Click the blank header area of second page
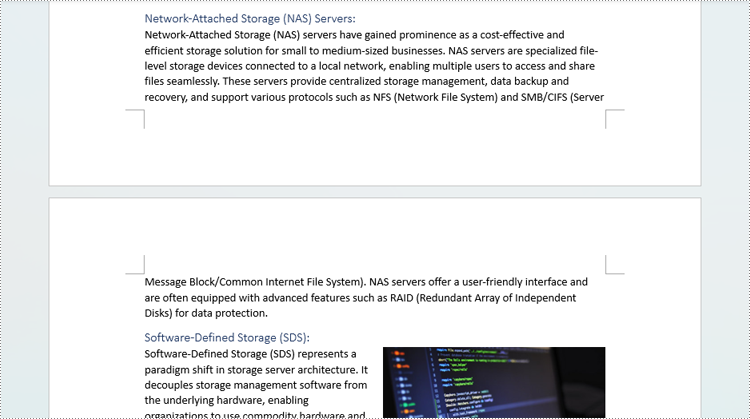Image resolution: width=750 pixels, height=419 pixels. [x=375, y=227]
